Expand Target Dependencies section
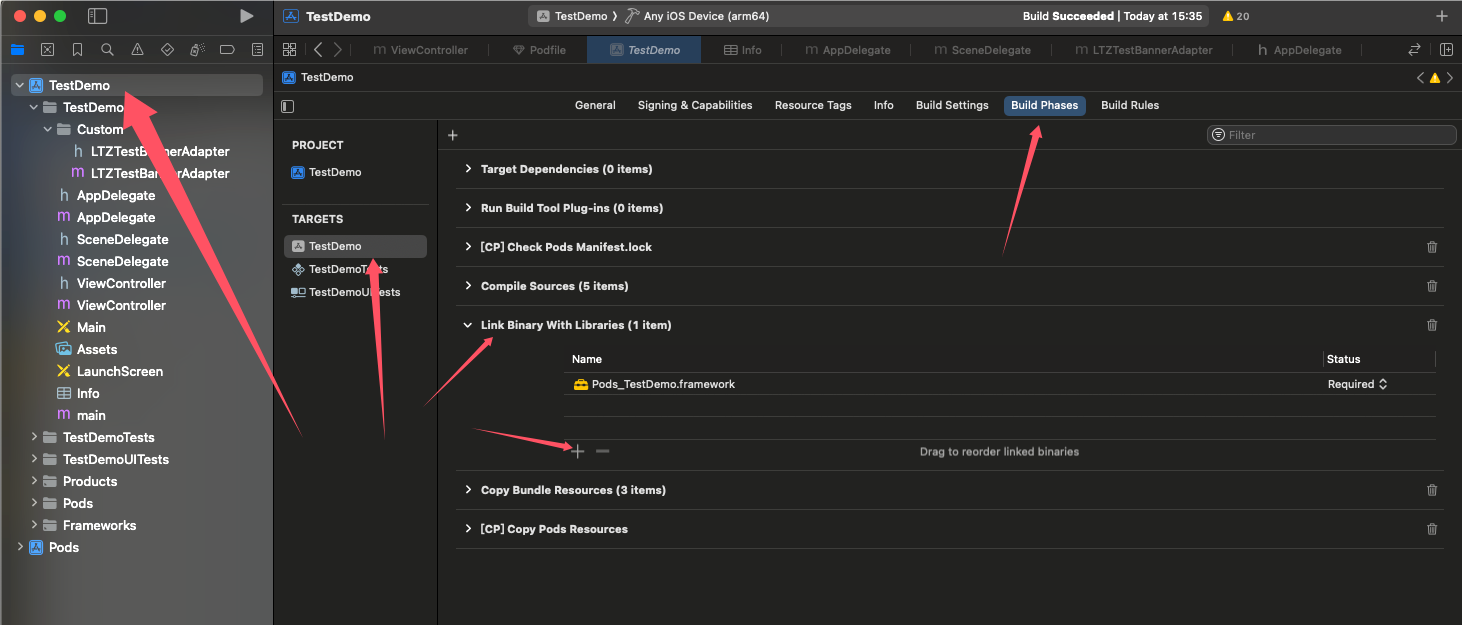 pos(467,169)
